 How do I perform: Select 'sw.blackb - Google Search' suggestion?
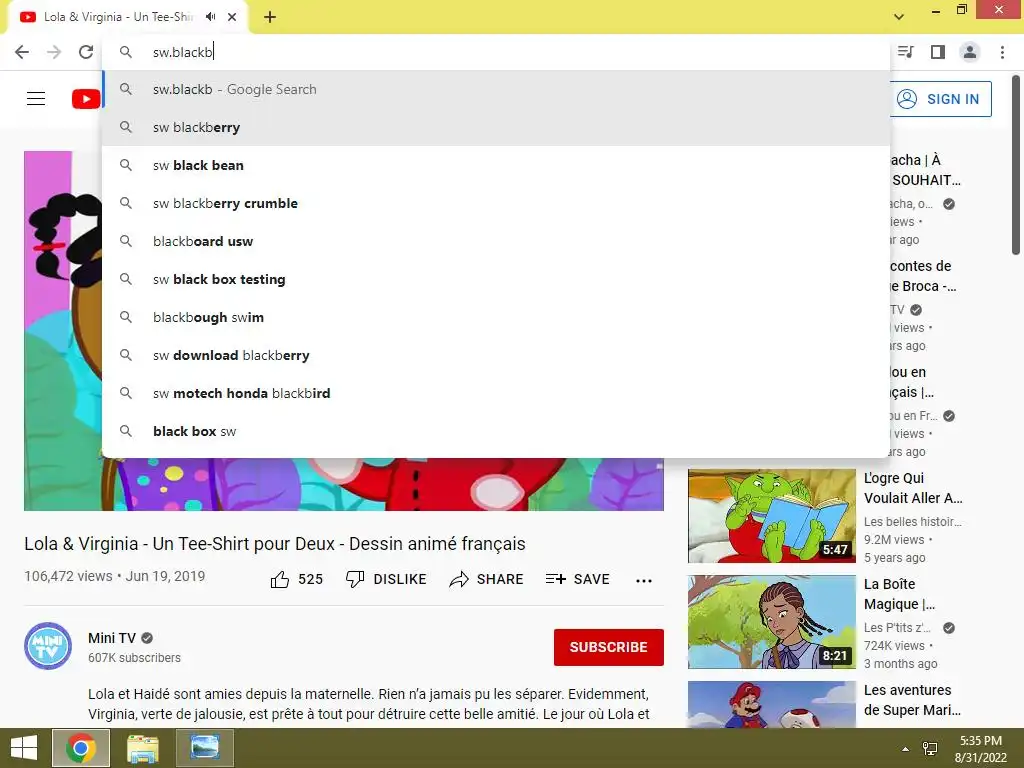(x=496, y=89)
